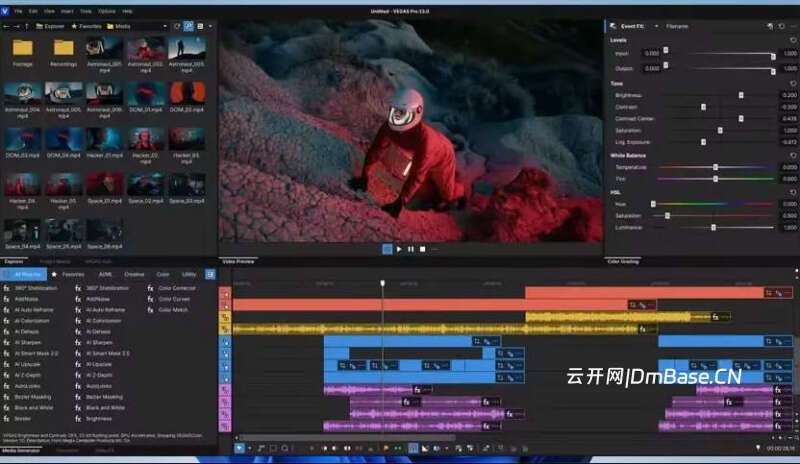Open the Options menu

(x=107, y=11)
